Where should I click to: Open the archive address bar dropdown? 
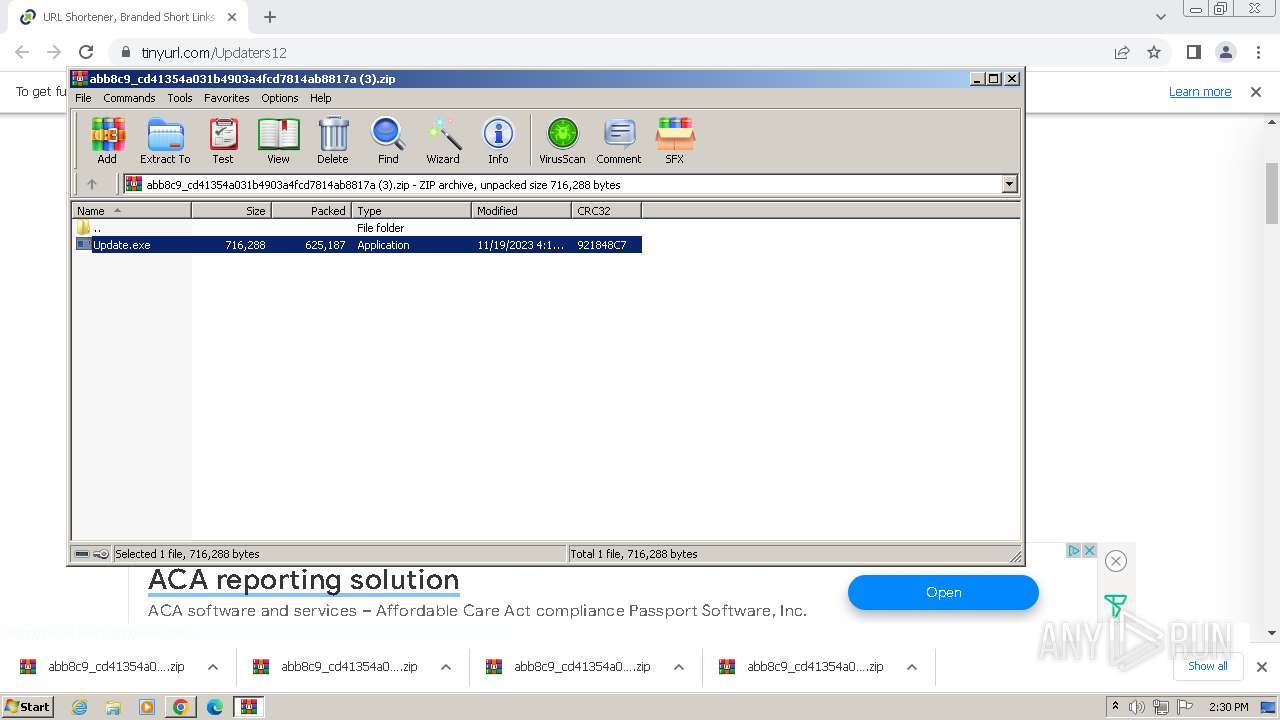pos(1009,184)
